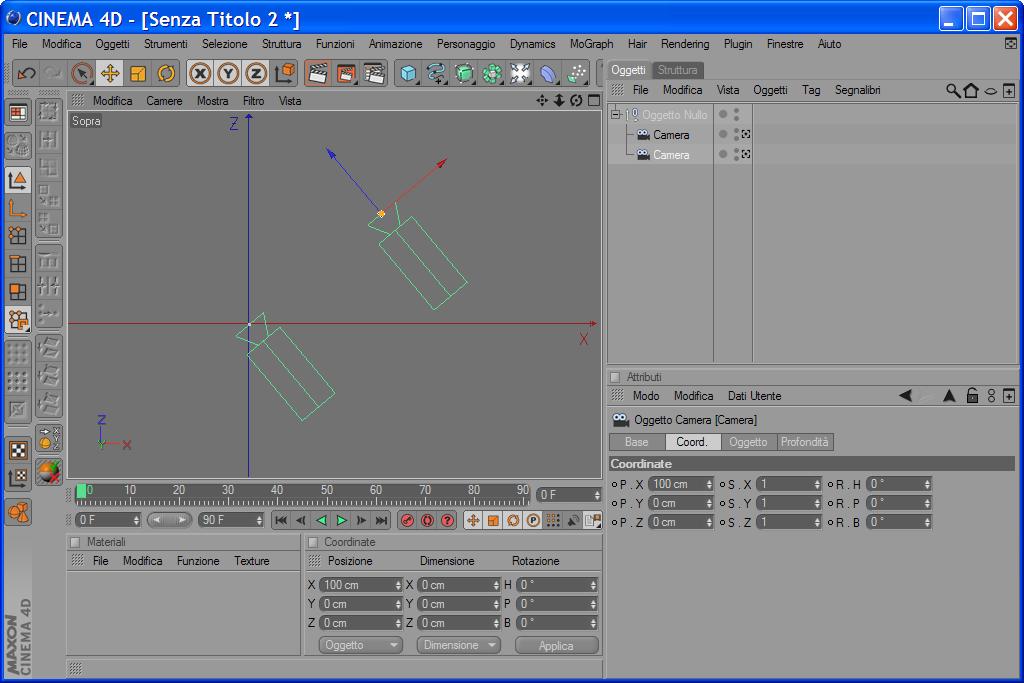The image size is (1024, 683).
Task: Click search magnifier in object manager
Action: 953,90
